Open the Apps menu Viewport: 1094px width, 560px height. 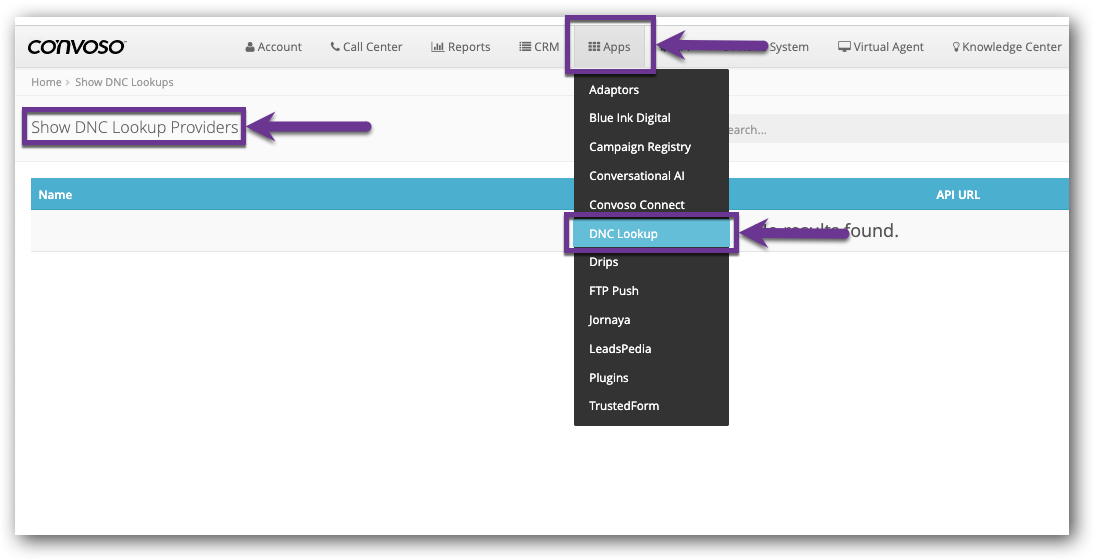[x=609, y=47]
